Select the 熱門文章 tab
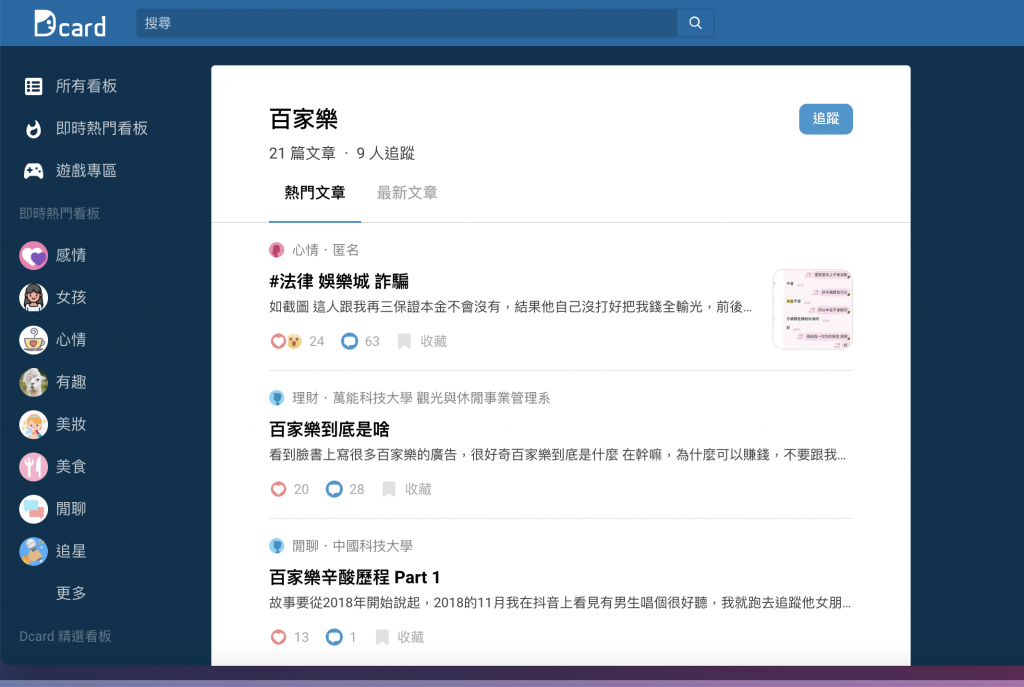Screen dimensions: 1024x687 (x=315, y=193)
